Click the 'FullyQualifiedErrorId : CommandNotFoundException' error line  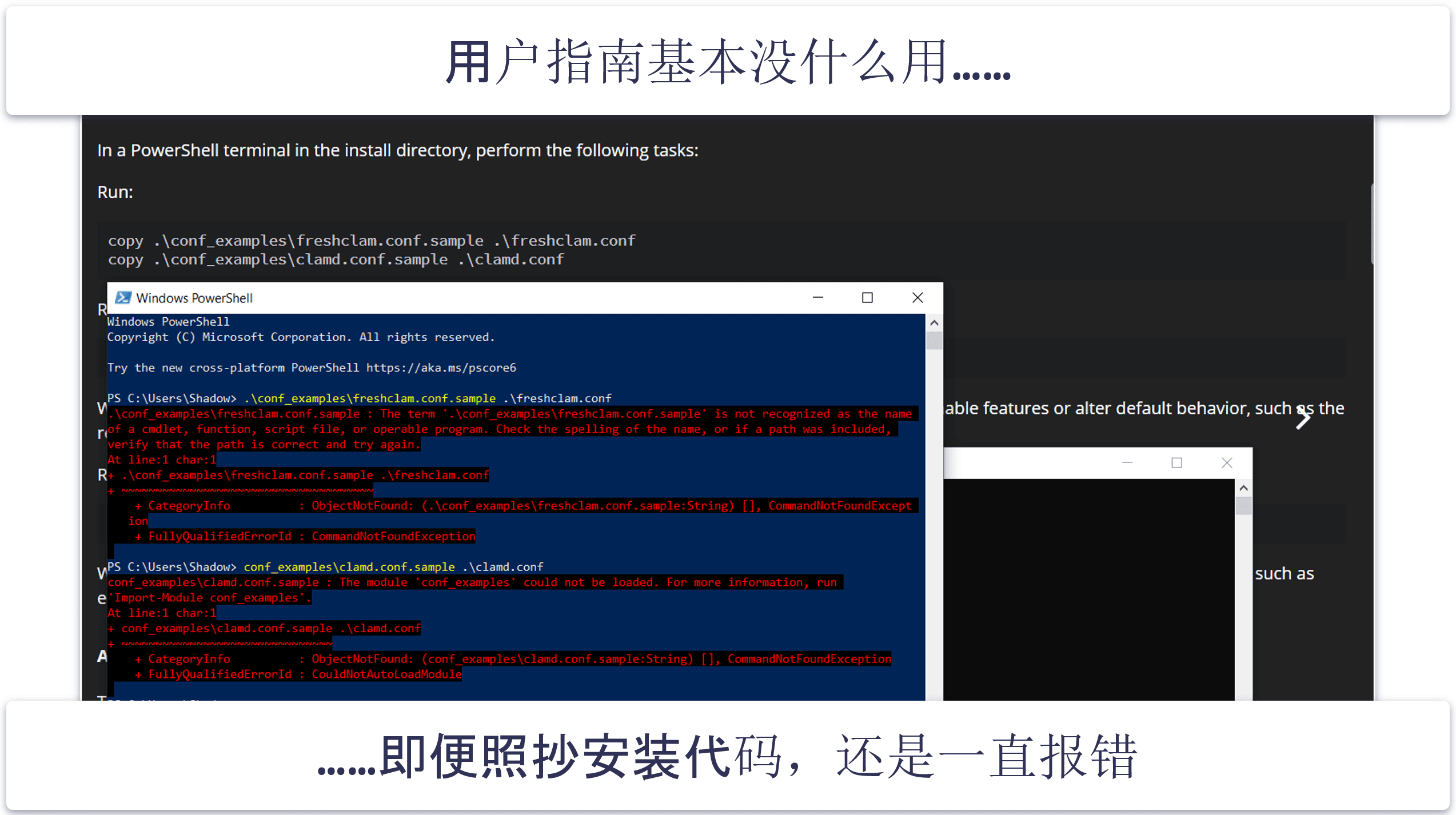click(x=305, y=537)
